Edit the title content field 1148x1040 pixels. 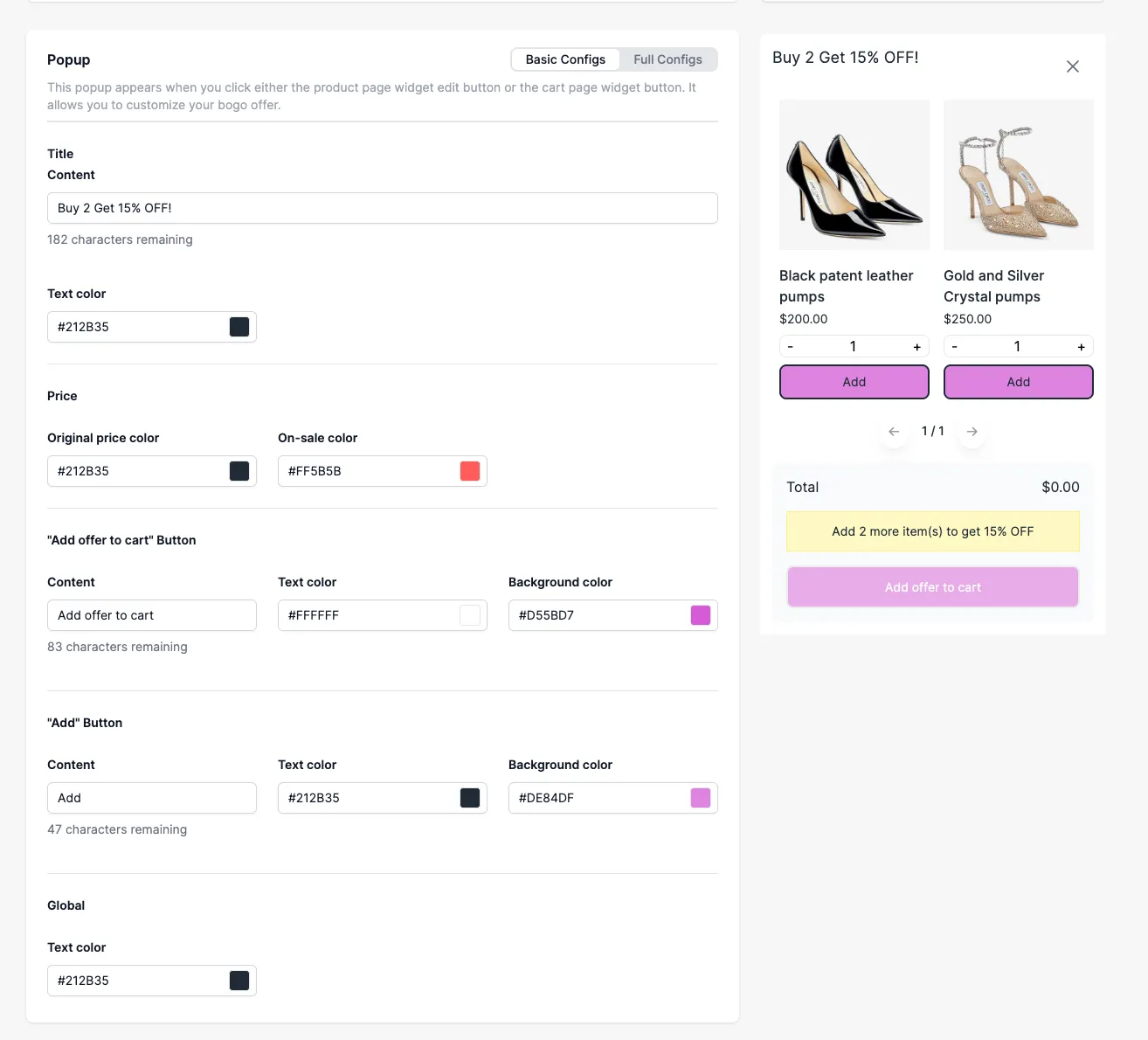[x=383, y=208]
